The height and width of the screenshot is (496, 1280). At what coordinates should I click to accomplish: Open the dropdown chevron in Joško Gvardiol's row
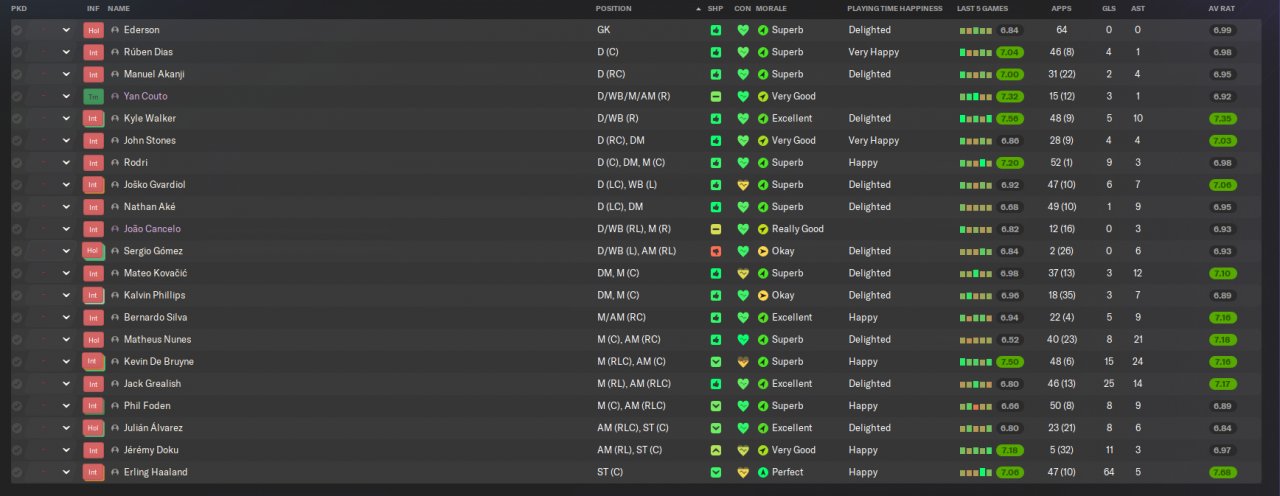(67, 185)
